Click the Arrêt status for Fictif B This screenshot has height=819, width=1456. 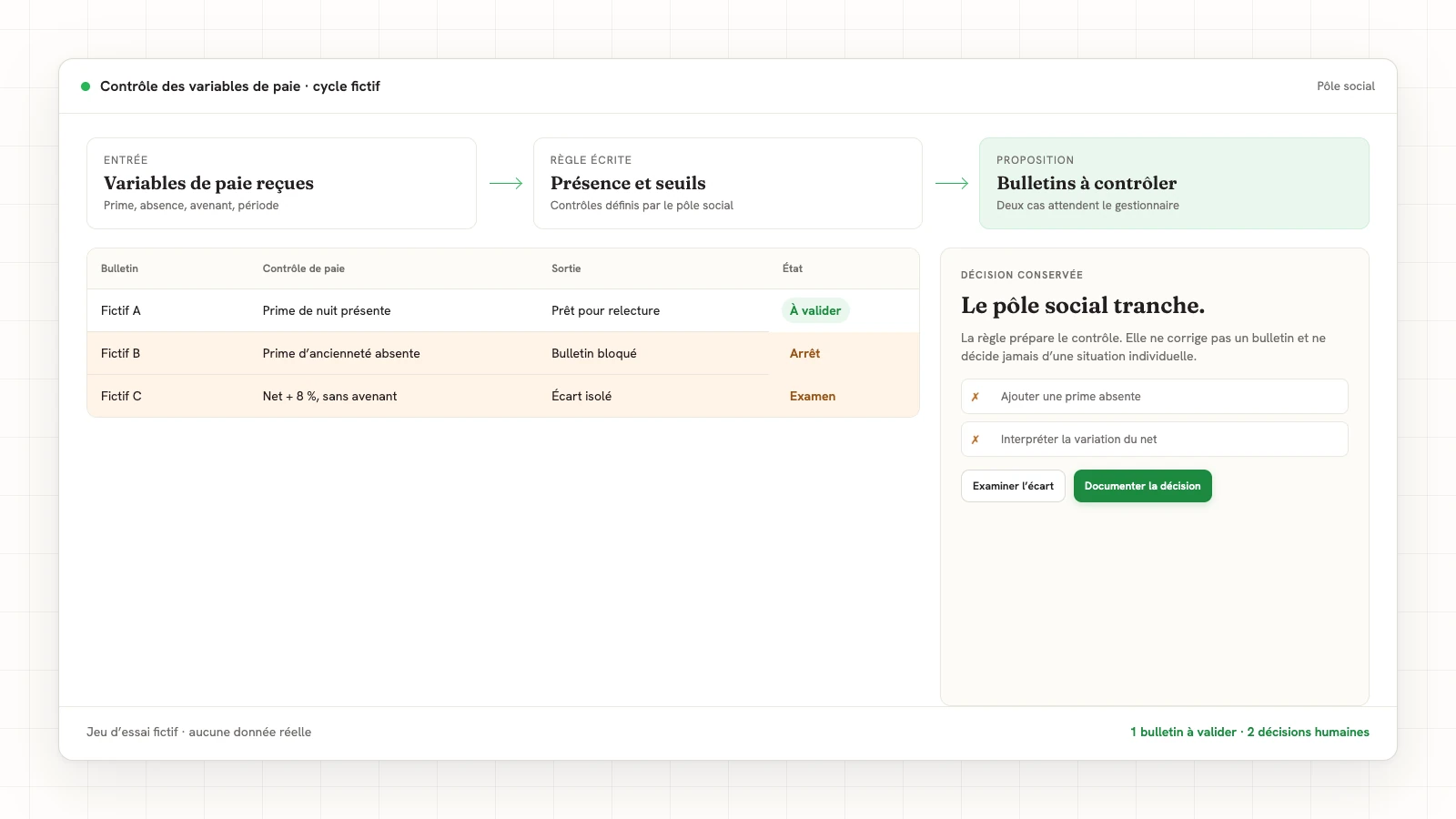pyautogui.click(x=804, y=353)
